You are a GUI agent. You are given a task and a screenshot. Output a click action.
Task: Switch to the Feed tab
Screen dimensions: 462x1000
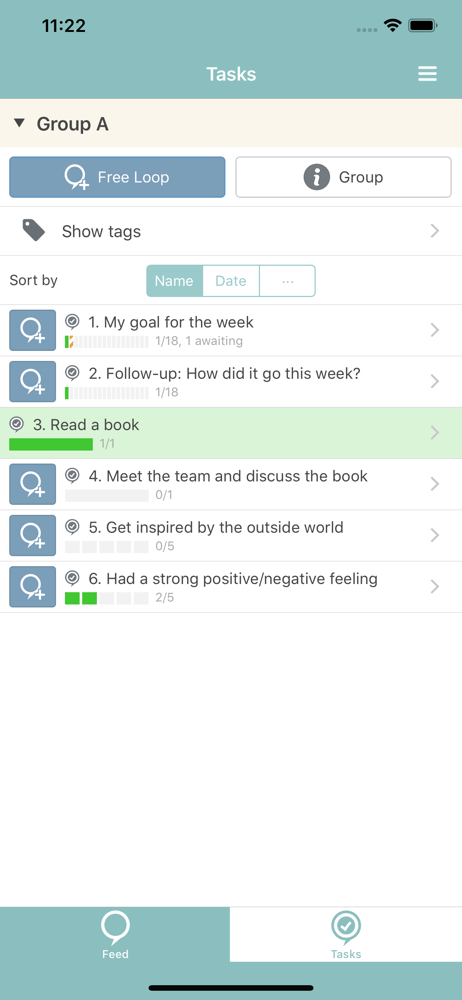coord(115,934)
